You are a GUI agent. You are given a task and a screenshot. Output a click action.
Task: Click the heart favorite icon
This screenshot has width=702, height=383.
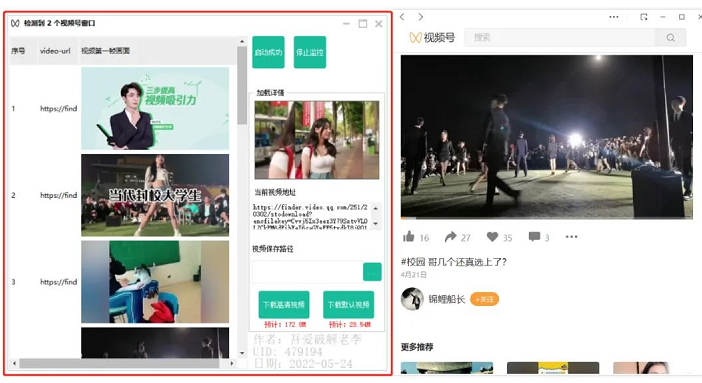coord(492,237)
